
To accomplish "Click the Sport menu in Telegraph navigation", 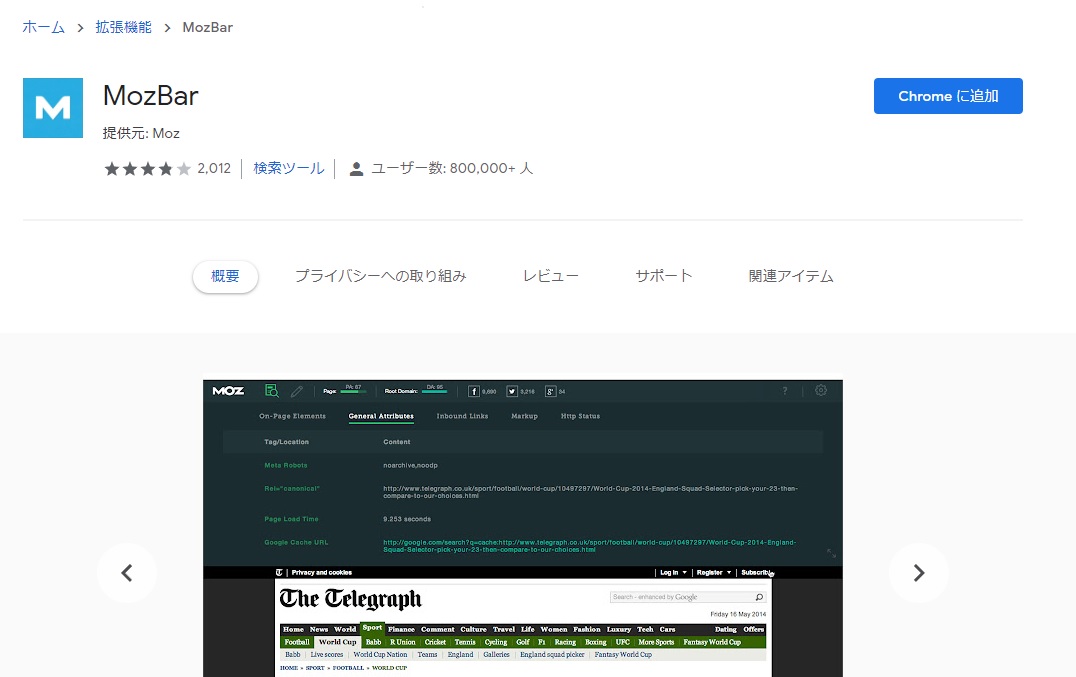I will pyautogui.click(x=373, y=628).
